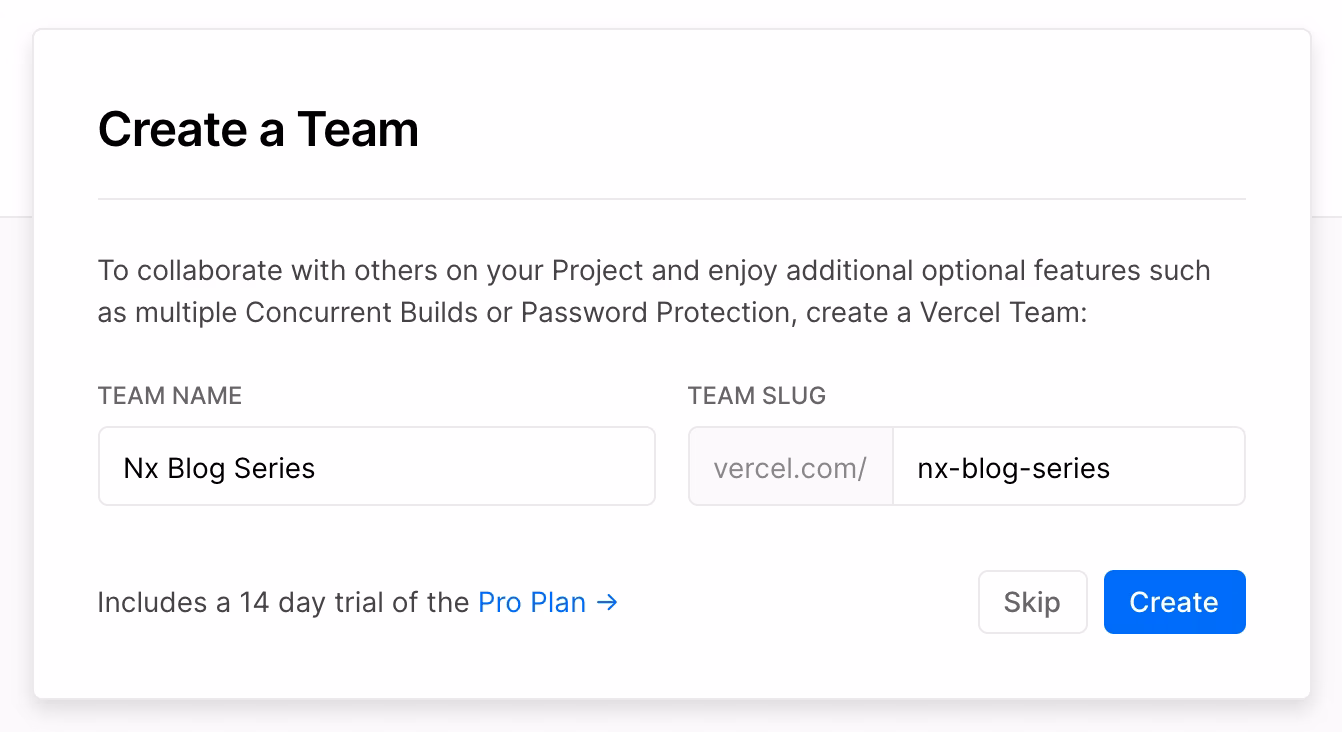Focus the Team Name input field
The image size is (1342, 732).
tap(376, 467)
